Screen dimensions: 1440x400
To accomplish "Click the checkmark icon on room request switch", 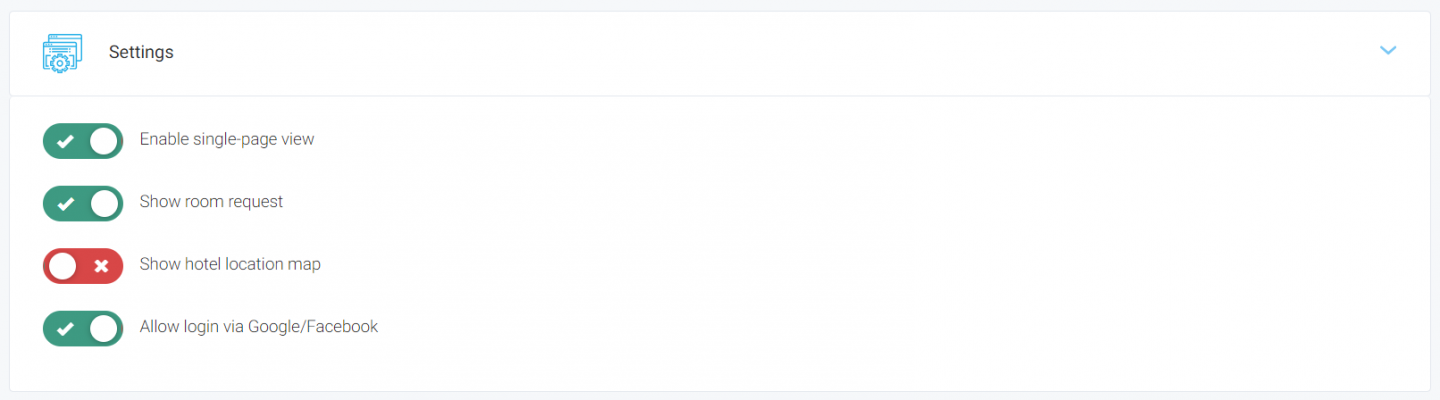I will [65, 204].
